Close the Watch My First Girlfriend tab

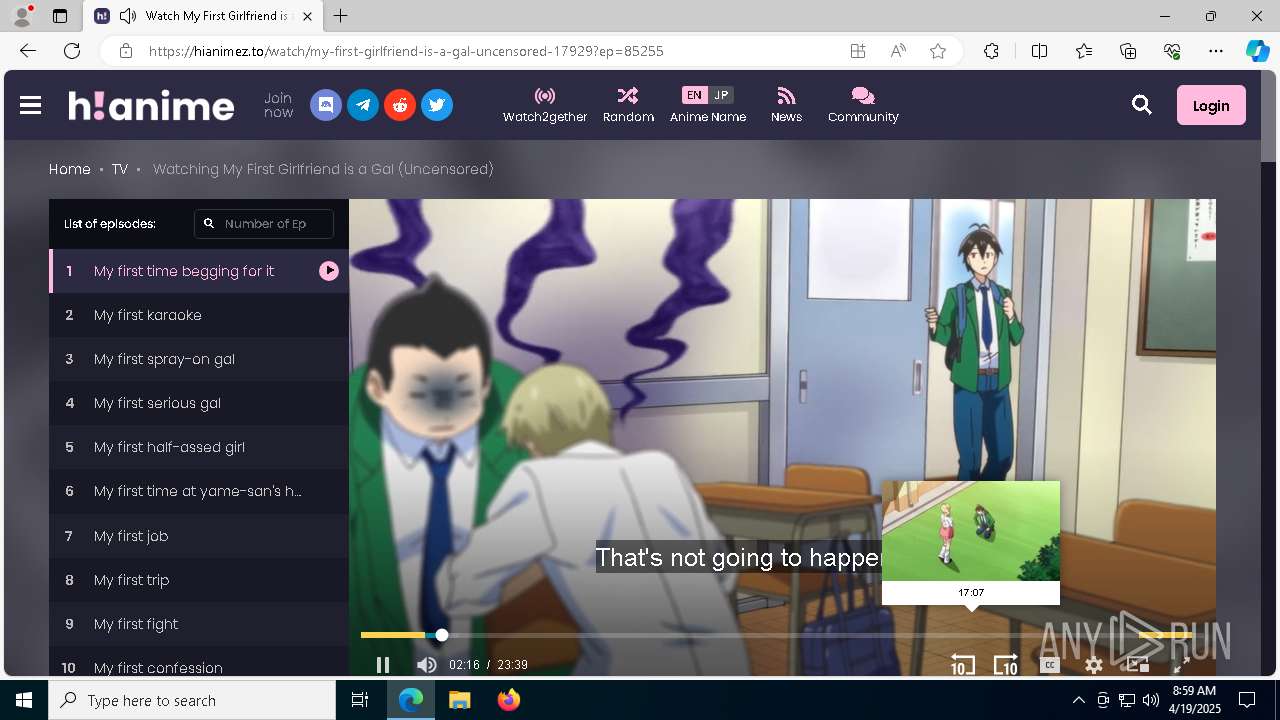click(308, 16)
